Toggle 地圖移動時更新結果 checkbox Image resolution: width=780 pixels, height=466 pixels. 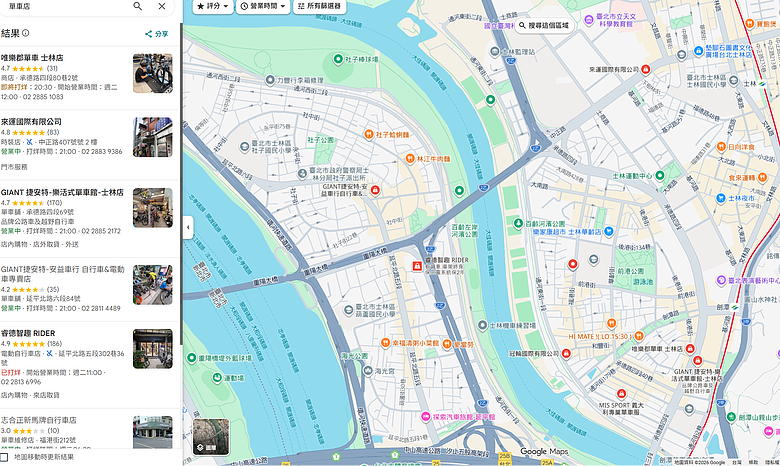pyautogui.click(x=4, y=457)
